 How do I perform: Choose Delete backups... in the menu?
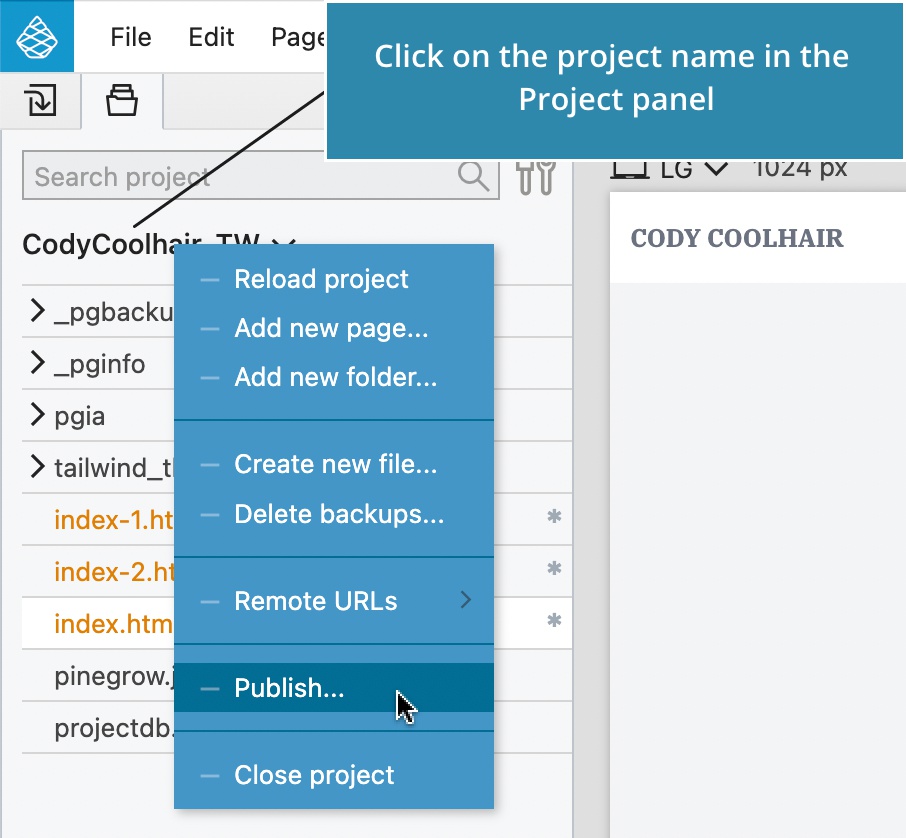coord(334,514)
